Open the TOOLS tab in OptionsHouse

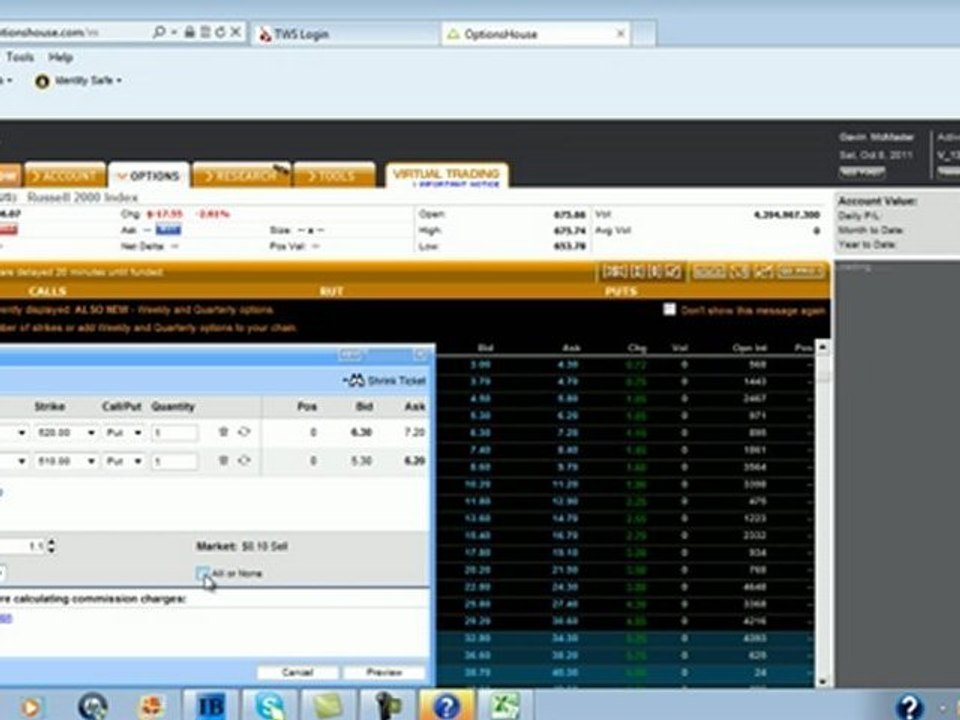(334, 176)
